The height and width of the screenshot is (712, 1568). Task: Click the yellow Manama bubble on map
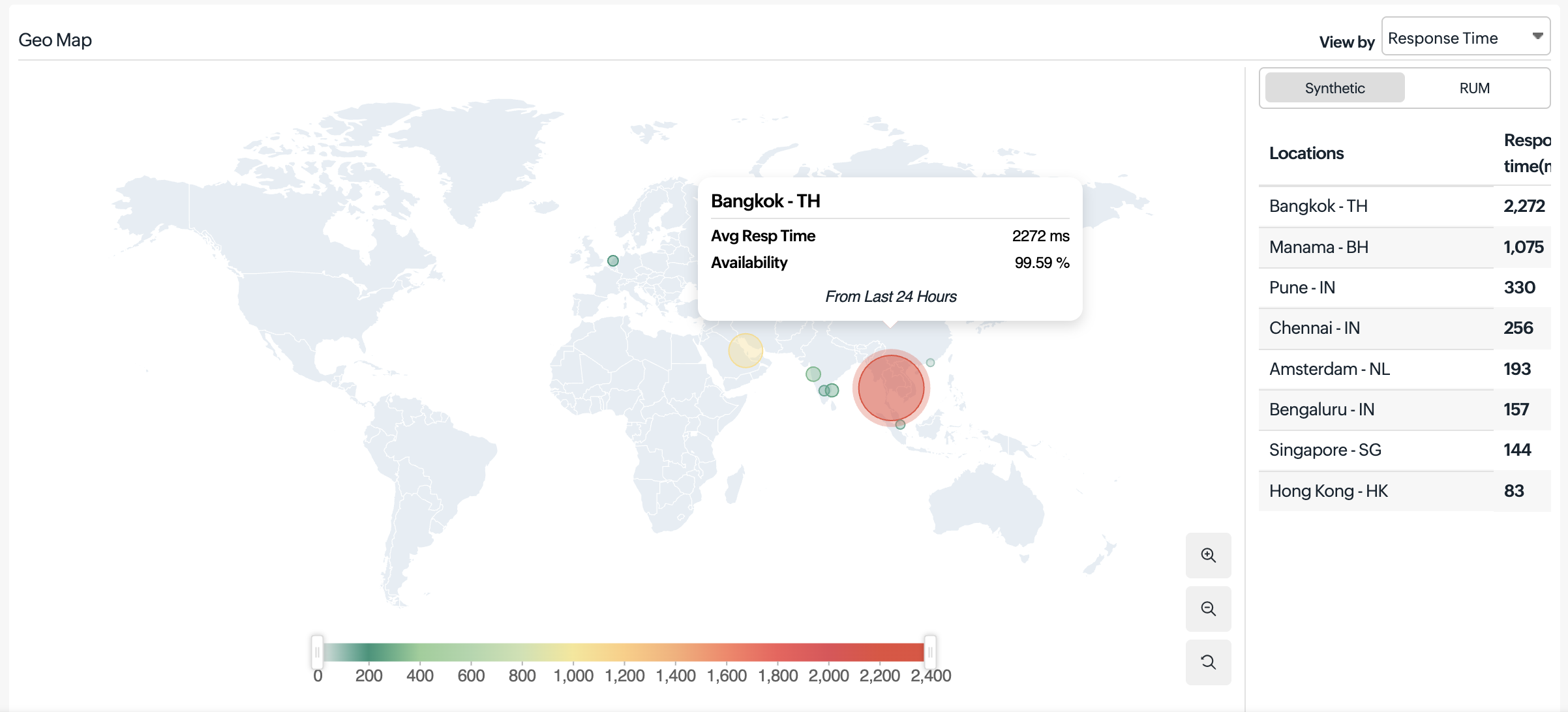pos(745,350)
